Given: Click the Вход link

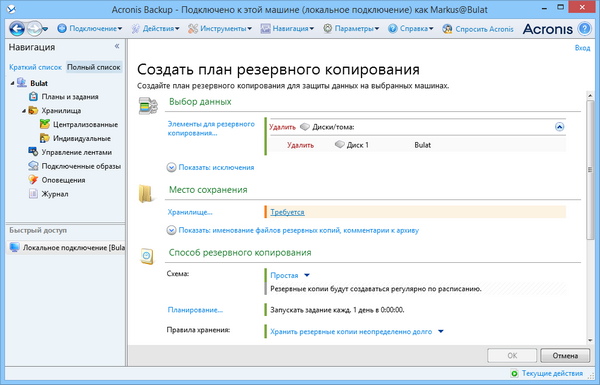Looking at the screenshot, I should coord(582,48).
